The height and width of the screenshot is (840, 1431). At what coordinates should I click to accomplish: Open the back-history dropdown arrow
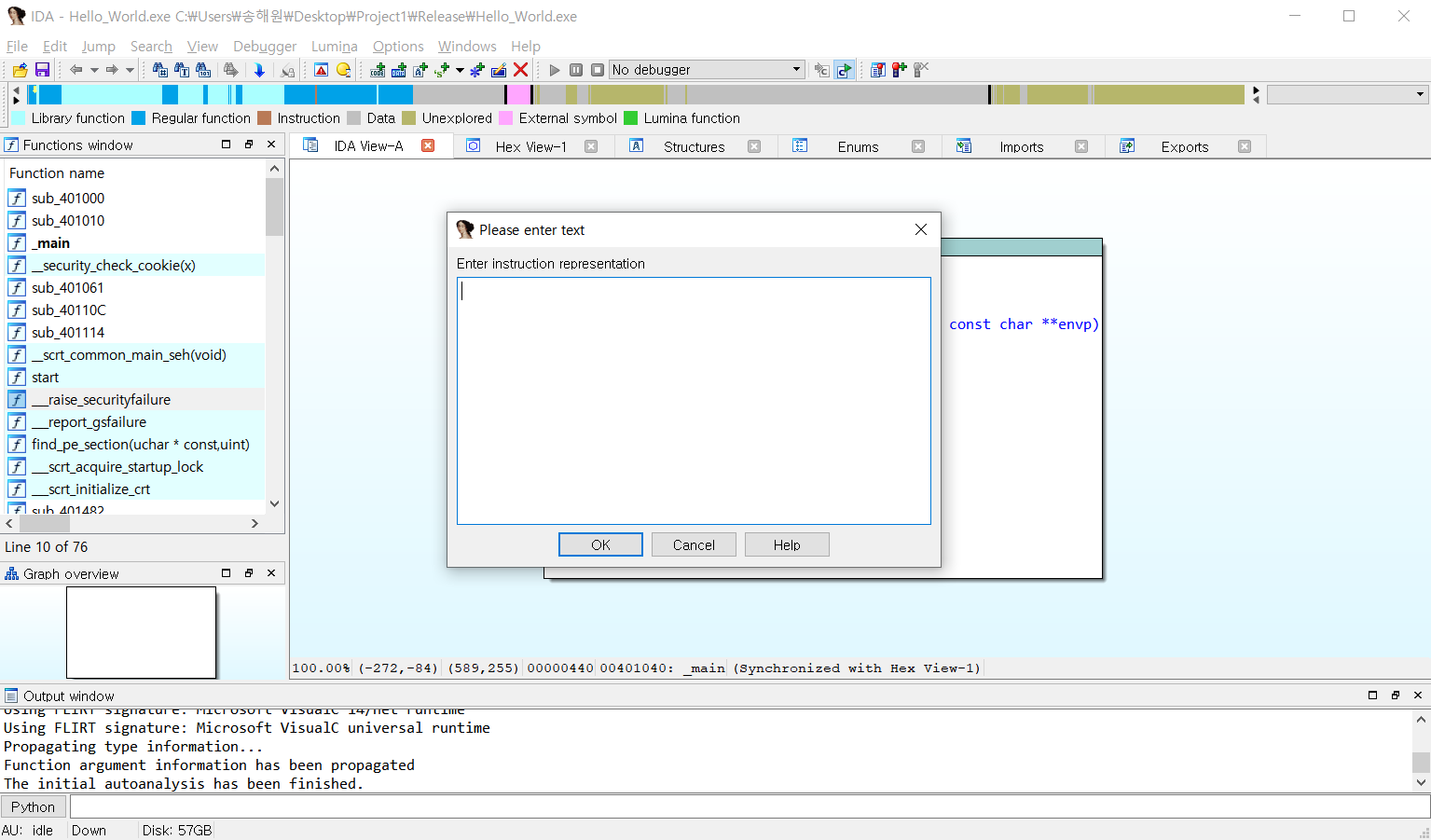(x=94, y=70)
